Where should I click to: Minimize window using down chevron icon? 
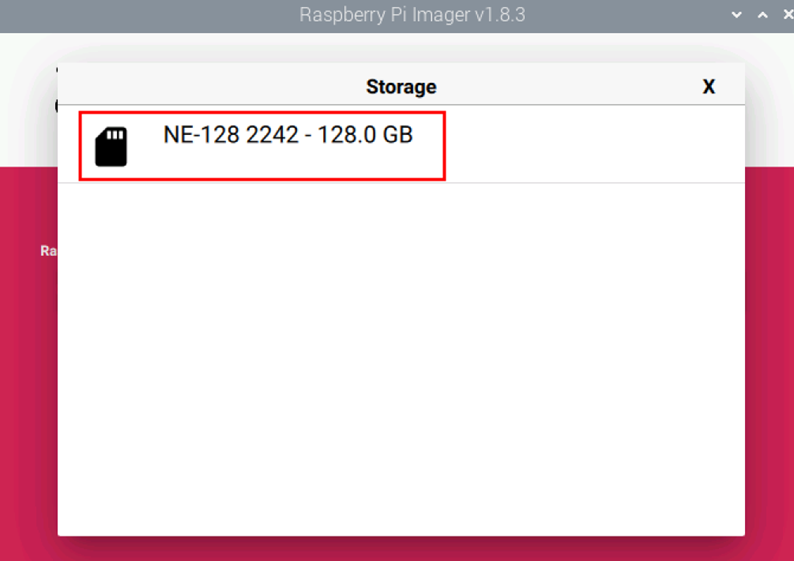[x=737, y=15]
